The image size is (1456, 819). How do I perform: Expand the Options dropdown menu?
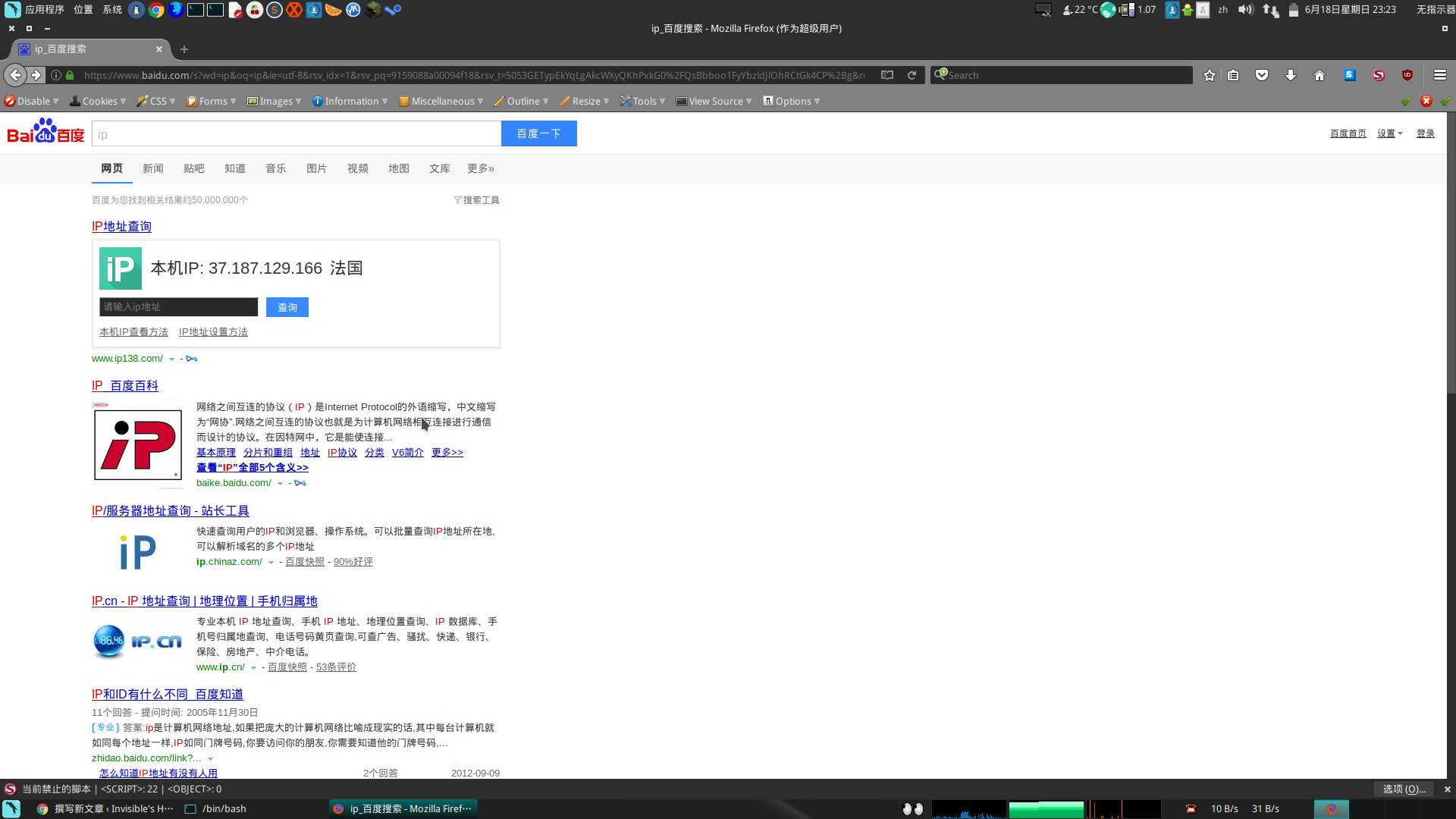(x=793, y=100)
